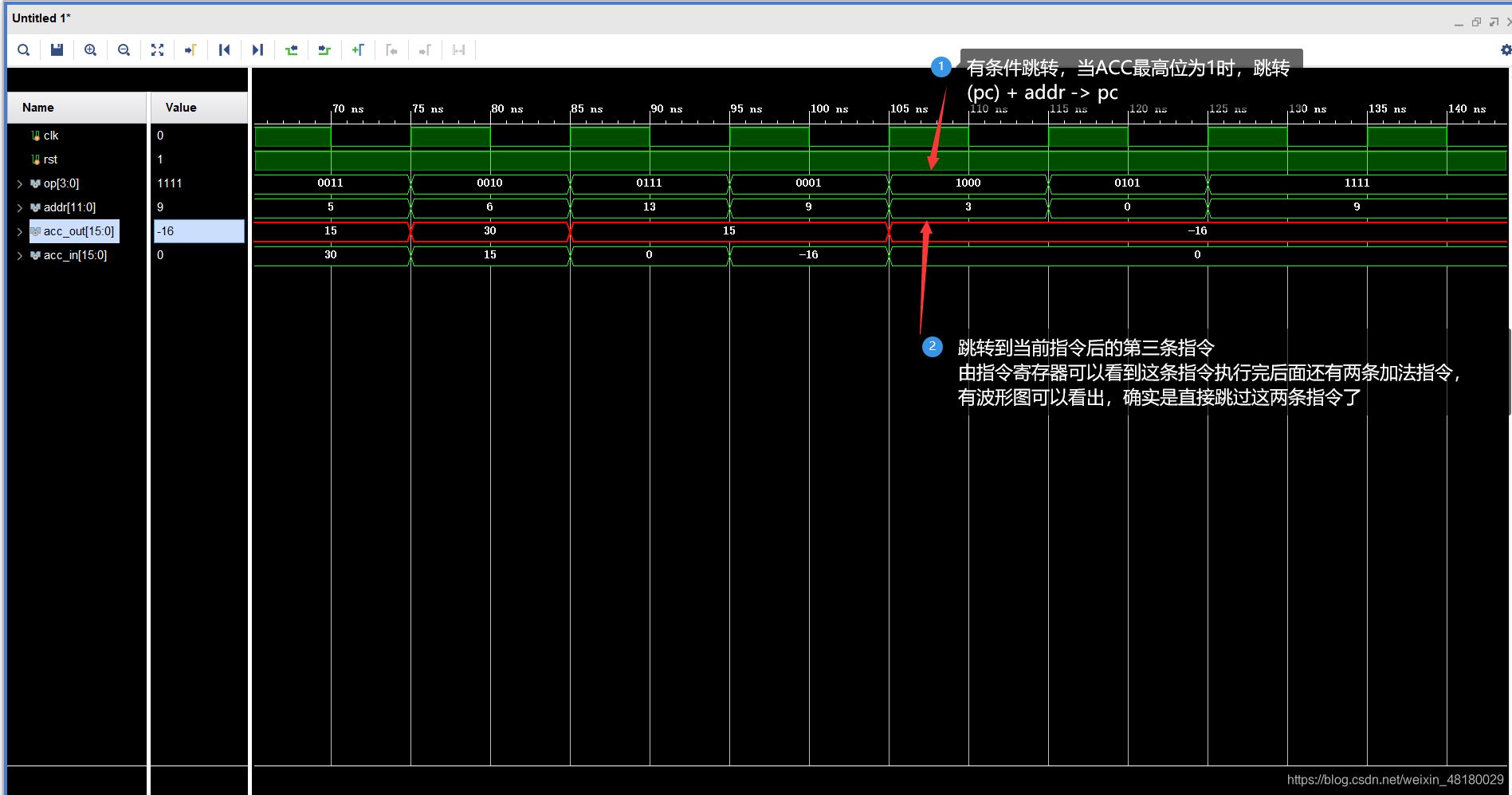Viewport: 1512px width, 795px height.
Task: Expand the addr[11:0] bus signal
Action: click(x=20, y=207)
